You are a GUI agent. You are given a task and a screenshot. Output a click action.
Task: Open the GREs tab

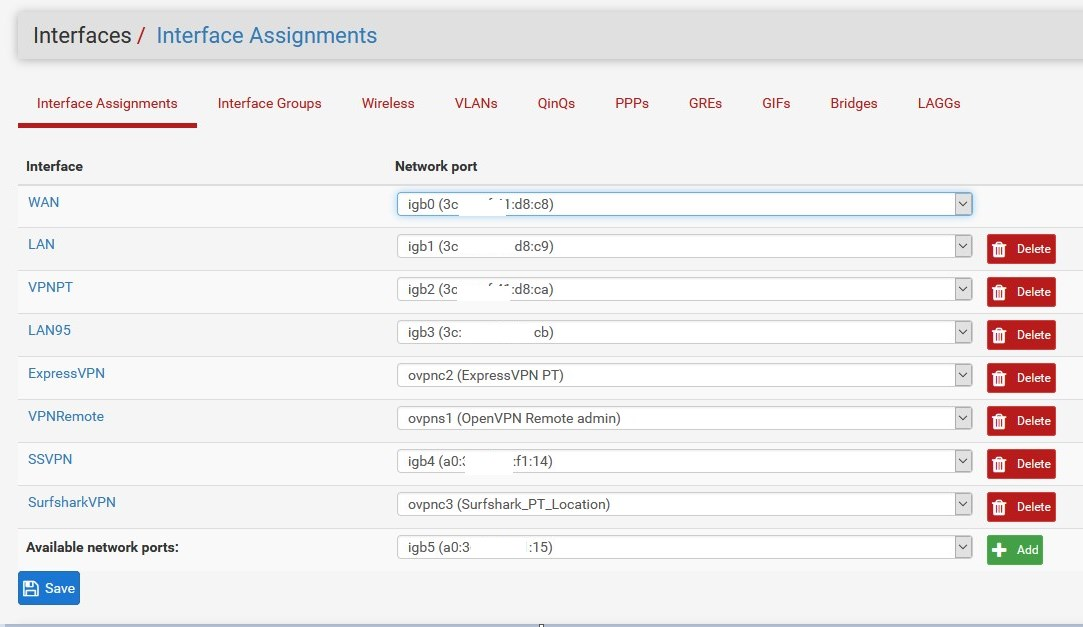tap(705, 104)
